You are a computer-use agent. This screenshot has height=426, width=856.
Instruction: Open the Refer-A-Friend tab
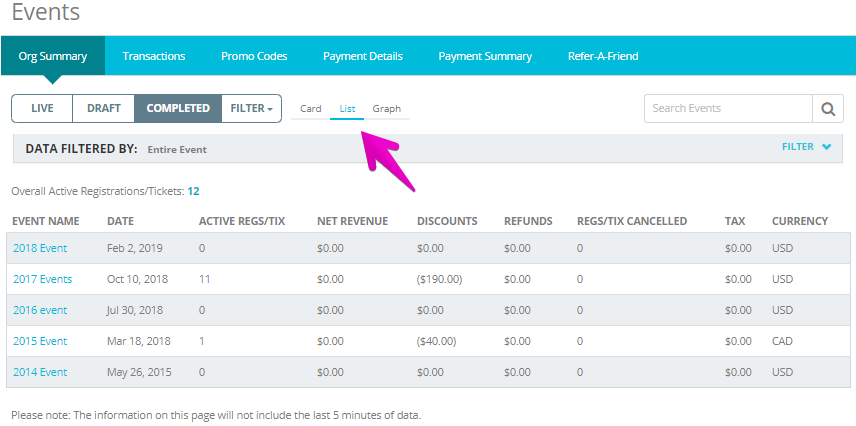click(x=603, y=56)
